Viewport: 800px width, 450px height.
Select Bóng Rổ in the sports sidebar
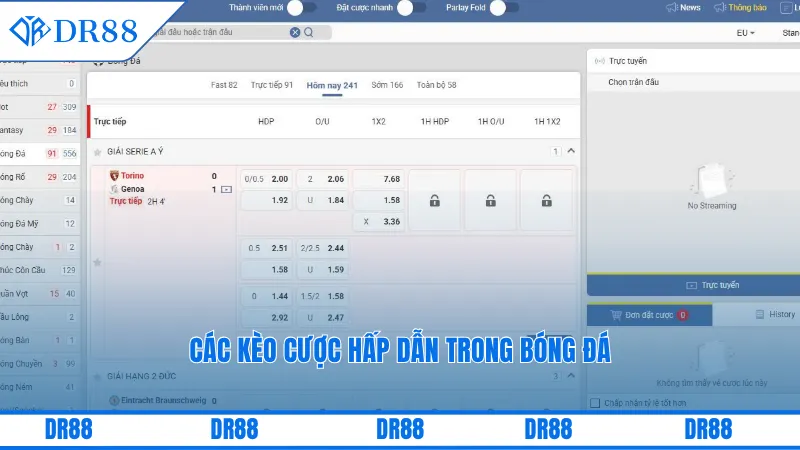39,177
